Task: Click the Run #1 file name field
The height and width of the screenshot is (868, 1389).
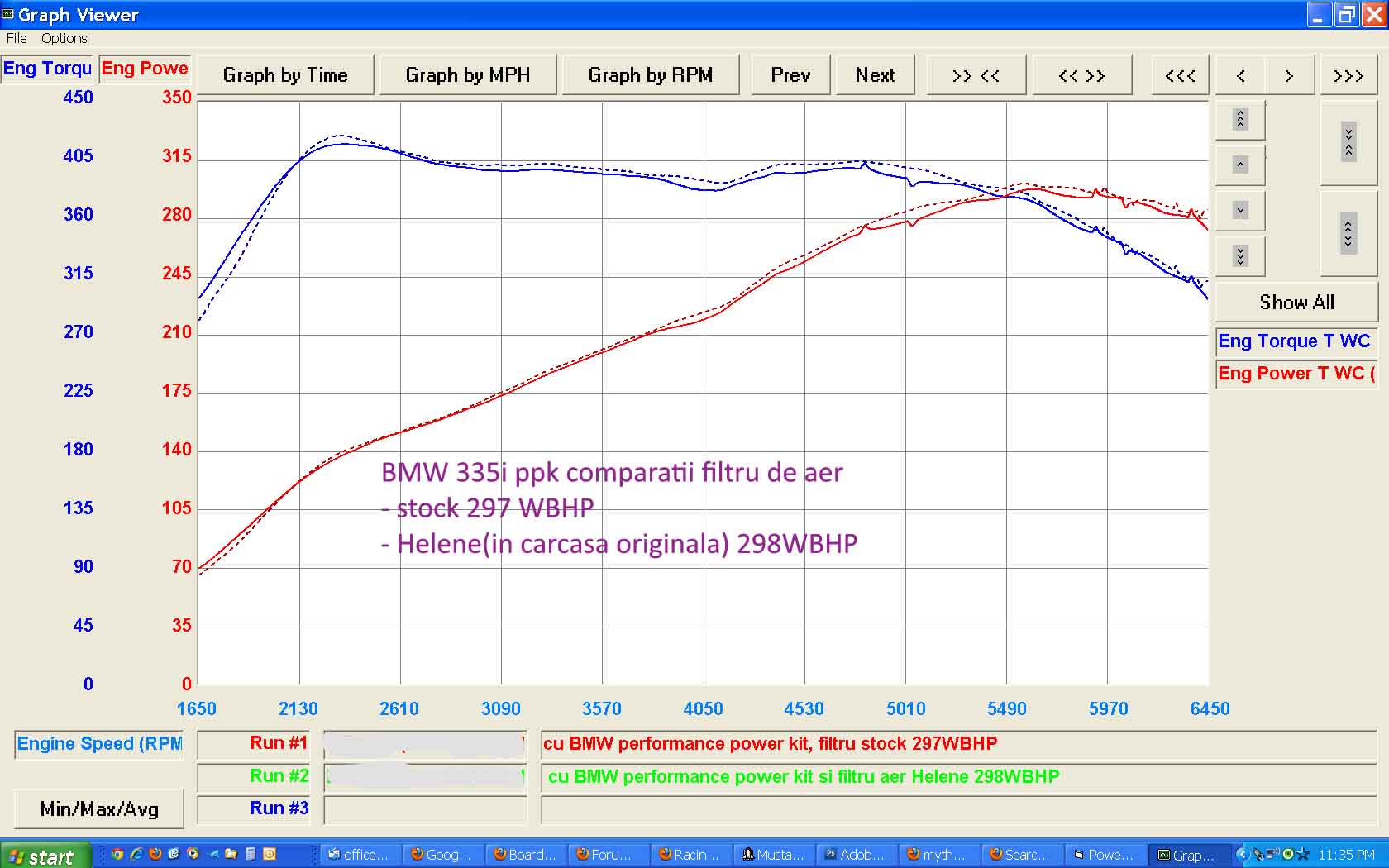Action: [425, 744]
